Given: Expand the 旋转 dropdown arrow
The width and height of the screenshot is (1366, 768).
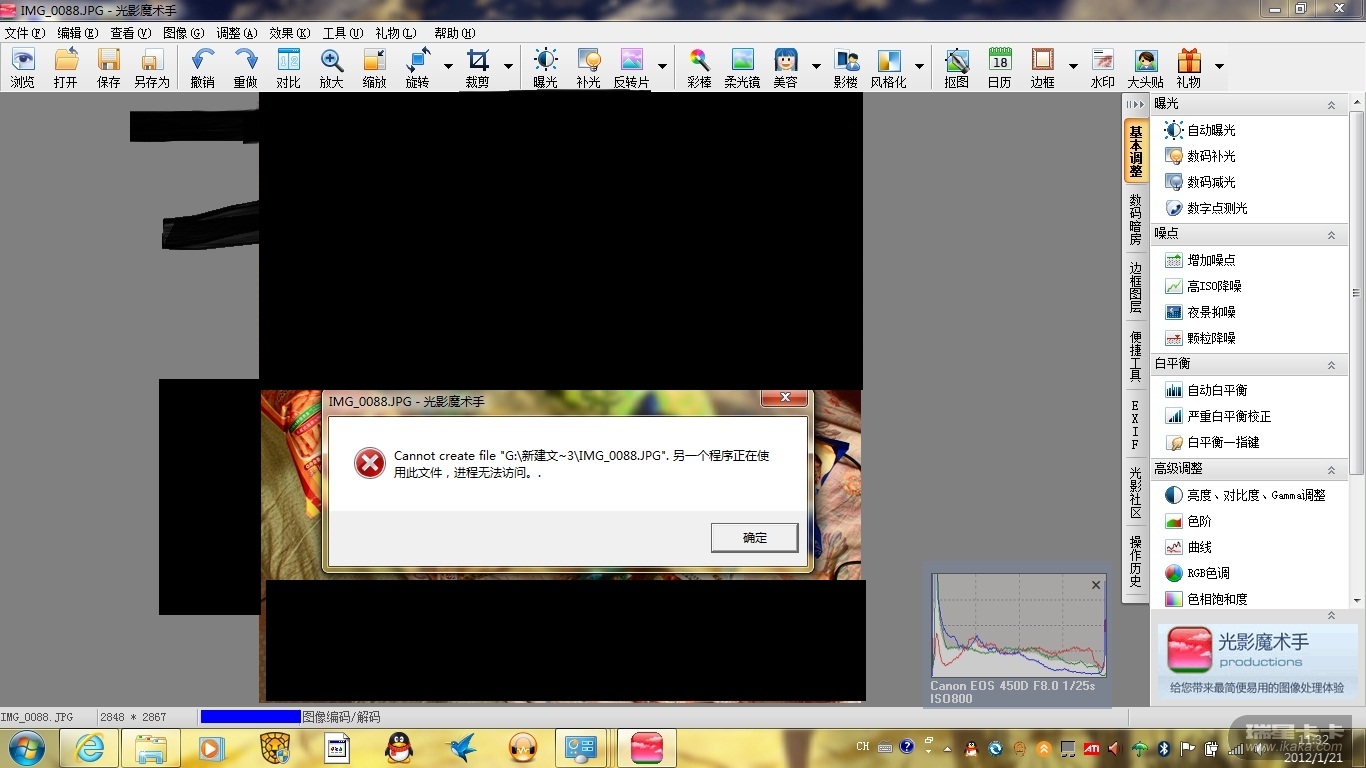Looking at the screenshot, I should (448, 67).
